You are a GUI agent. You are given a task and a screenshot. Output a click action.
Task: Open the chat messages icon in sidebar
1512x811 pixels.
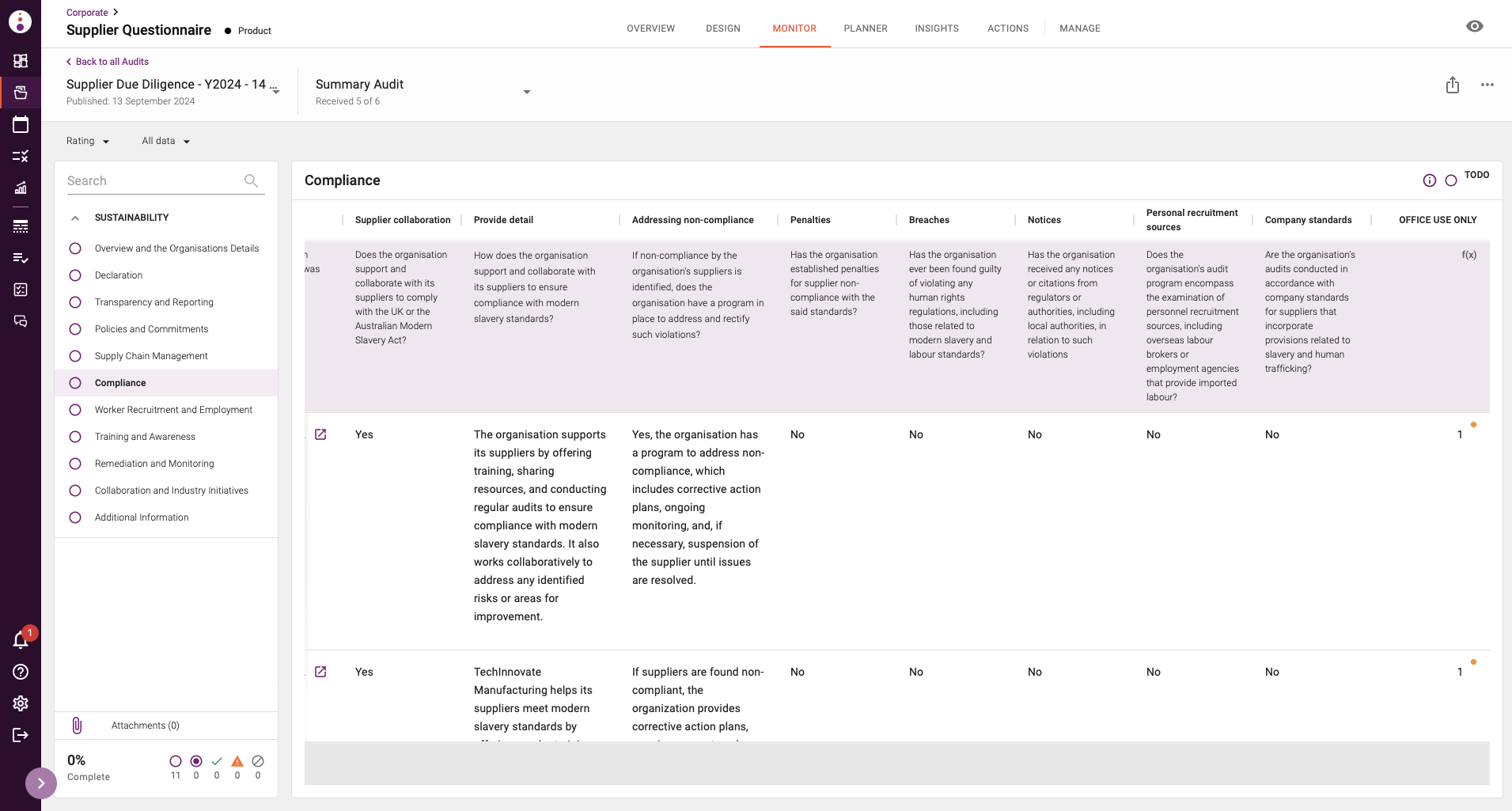coord(21,321)
